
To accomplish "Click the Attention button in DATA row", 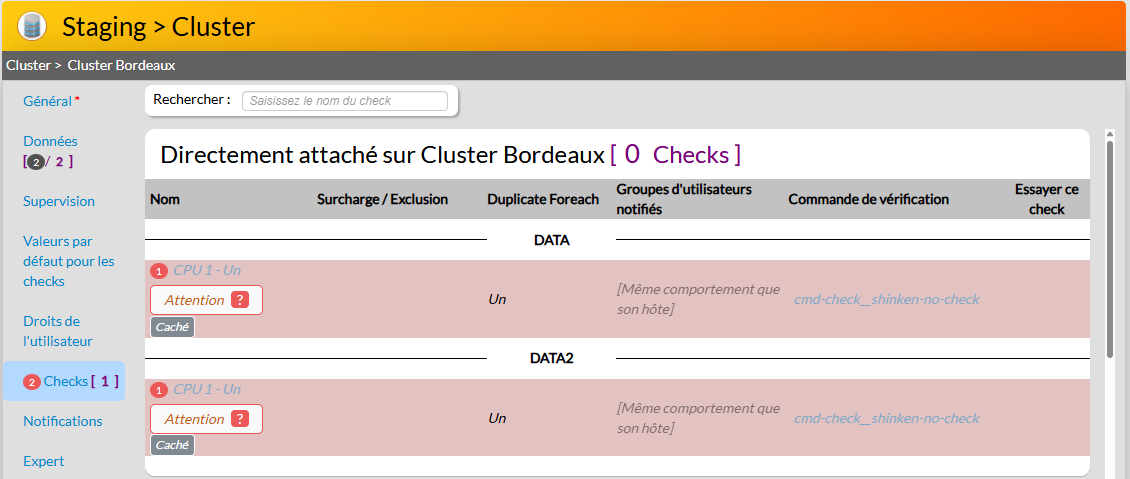I will 194,300.
